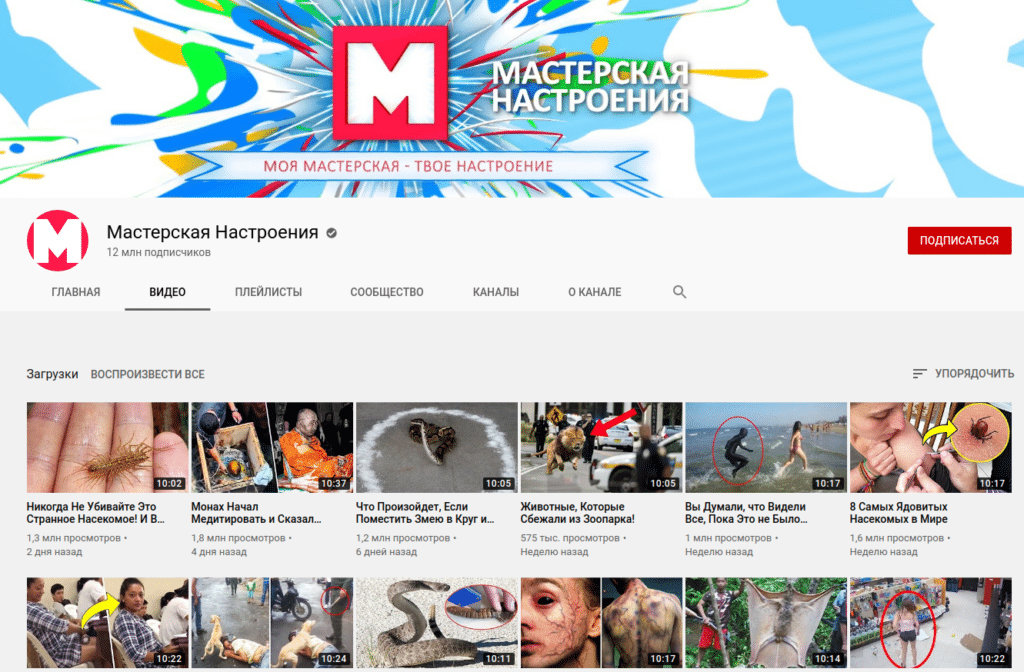Go to the Сообщество tab
Screen dimensions: 1024x672
386,292
